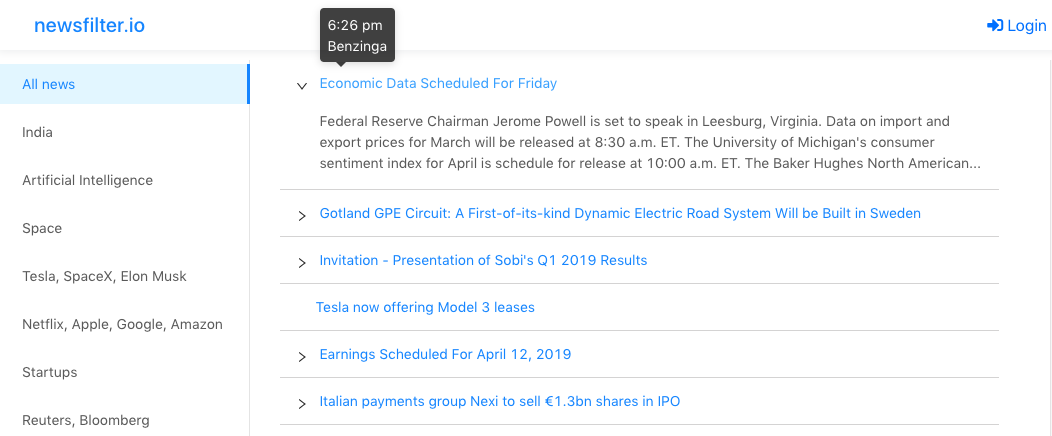This screenshot has width=1052, height=436.
Task: Show Tesla, SpaceX, Elon Musk news
Action: coord(104,276)
